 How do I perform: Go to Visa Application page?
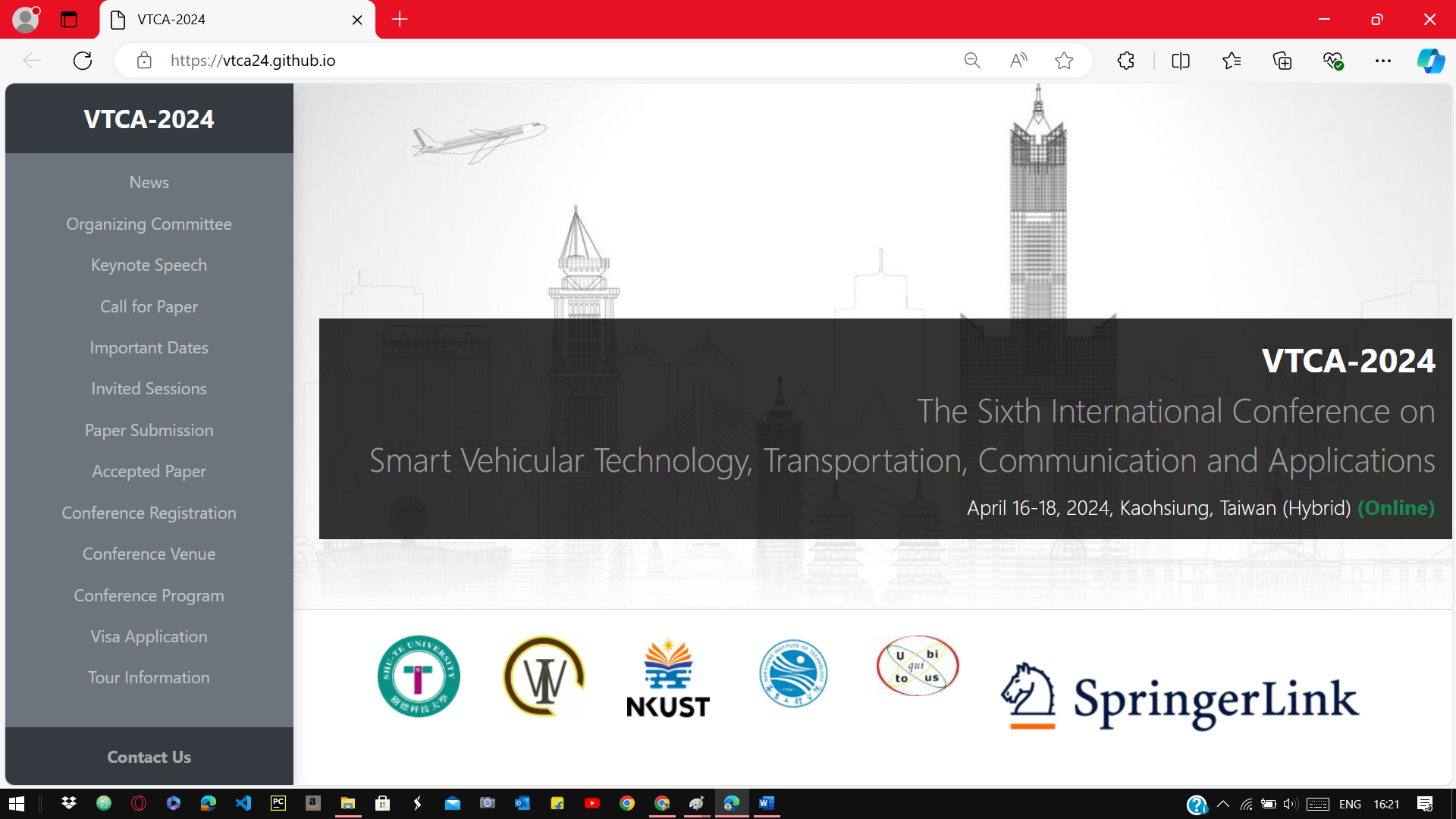point(149,637)
